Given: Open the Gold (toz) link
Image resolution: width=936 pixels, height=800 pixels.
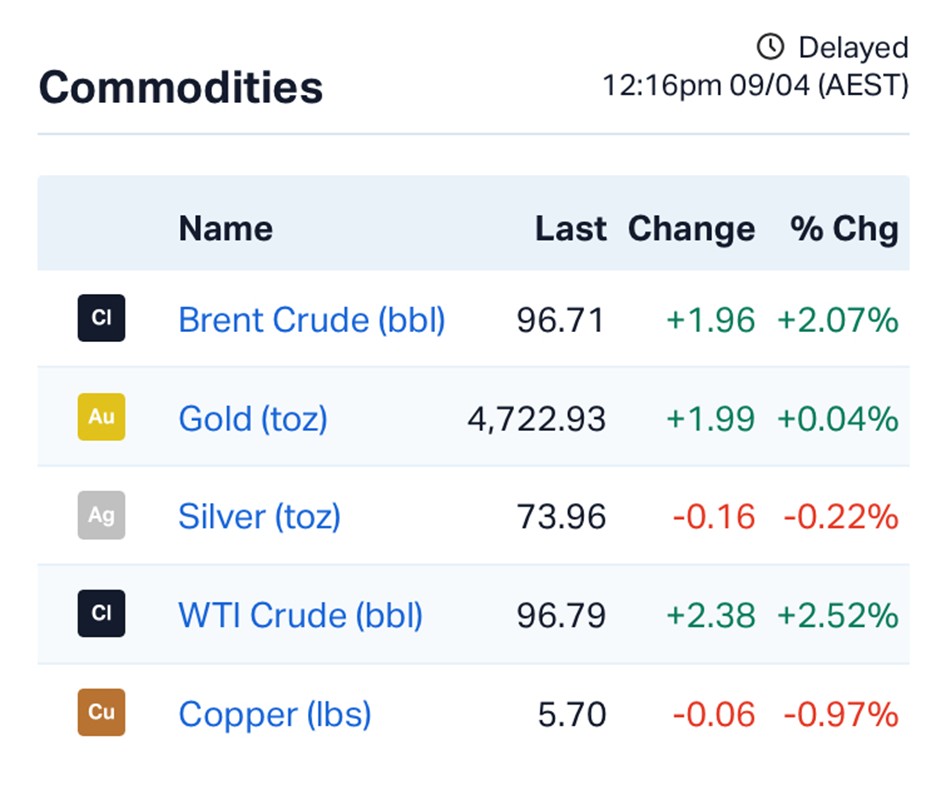Looking at the screenshot, I should click(252, 418).
